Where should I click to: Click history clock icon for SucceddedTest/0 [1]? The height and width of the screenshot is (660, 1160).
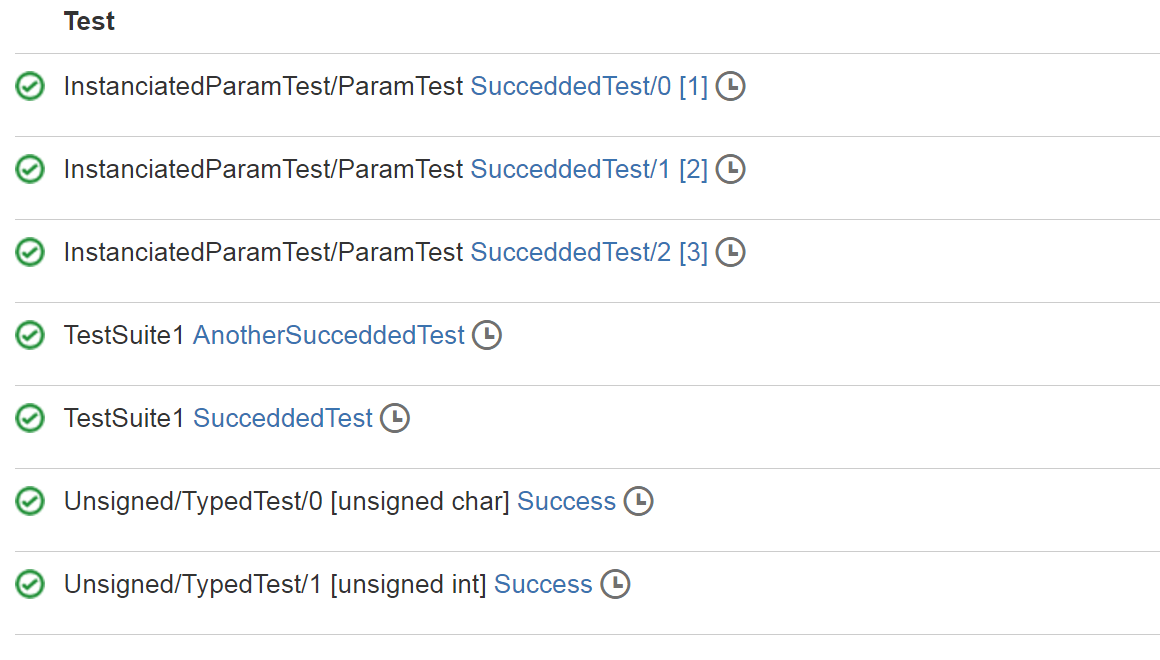point(730,87)
